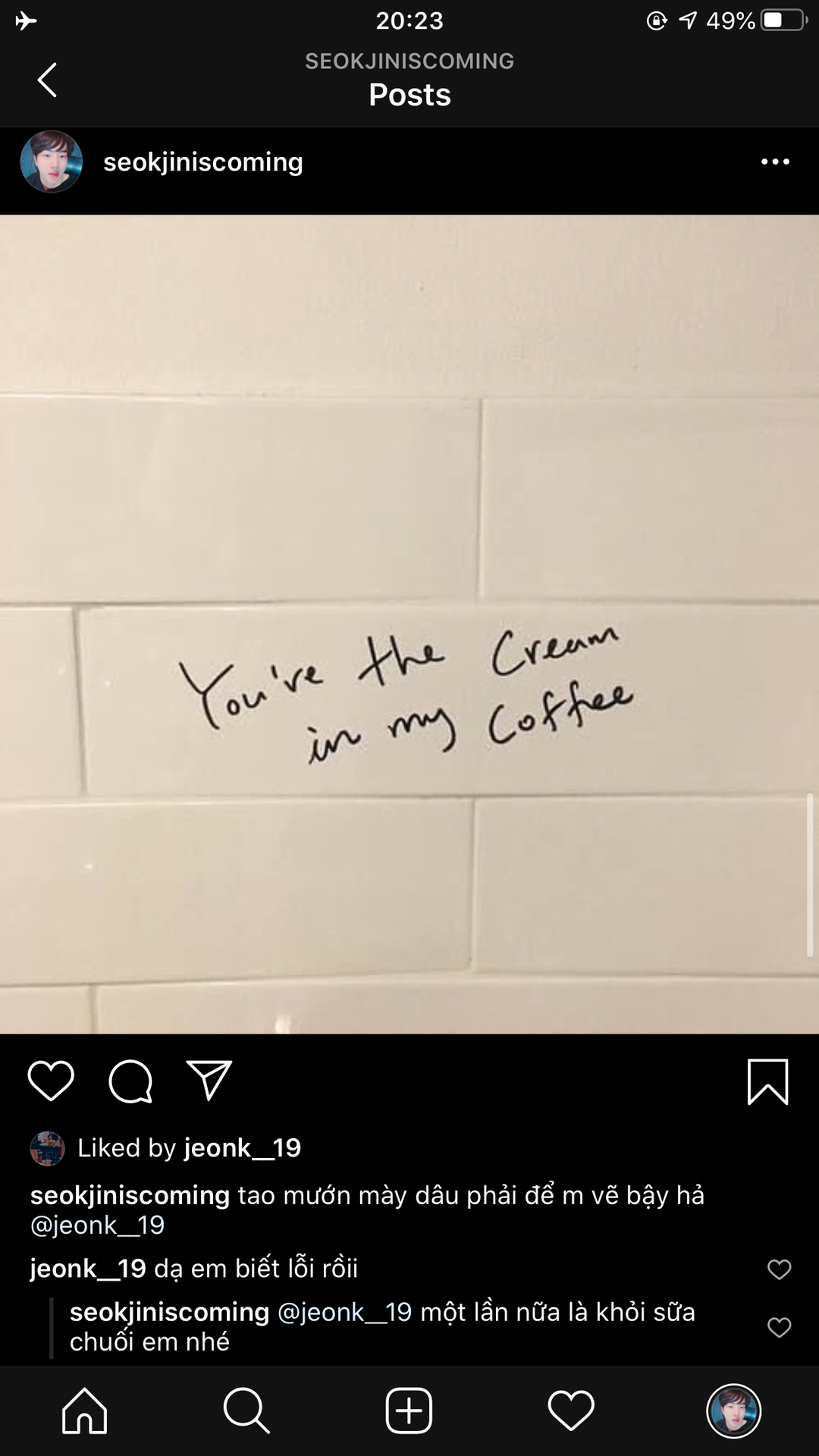Open the seokjiniscoming username in the post header

pos(203,162)
